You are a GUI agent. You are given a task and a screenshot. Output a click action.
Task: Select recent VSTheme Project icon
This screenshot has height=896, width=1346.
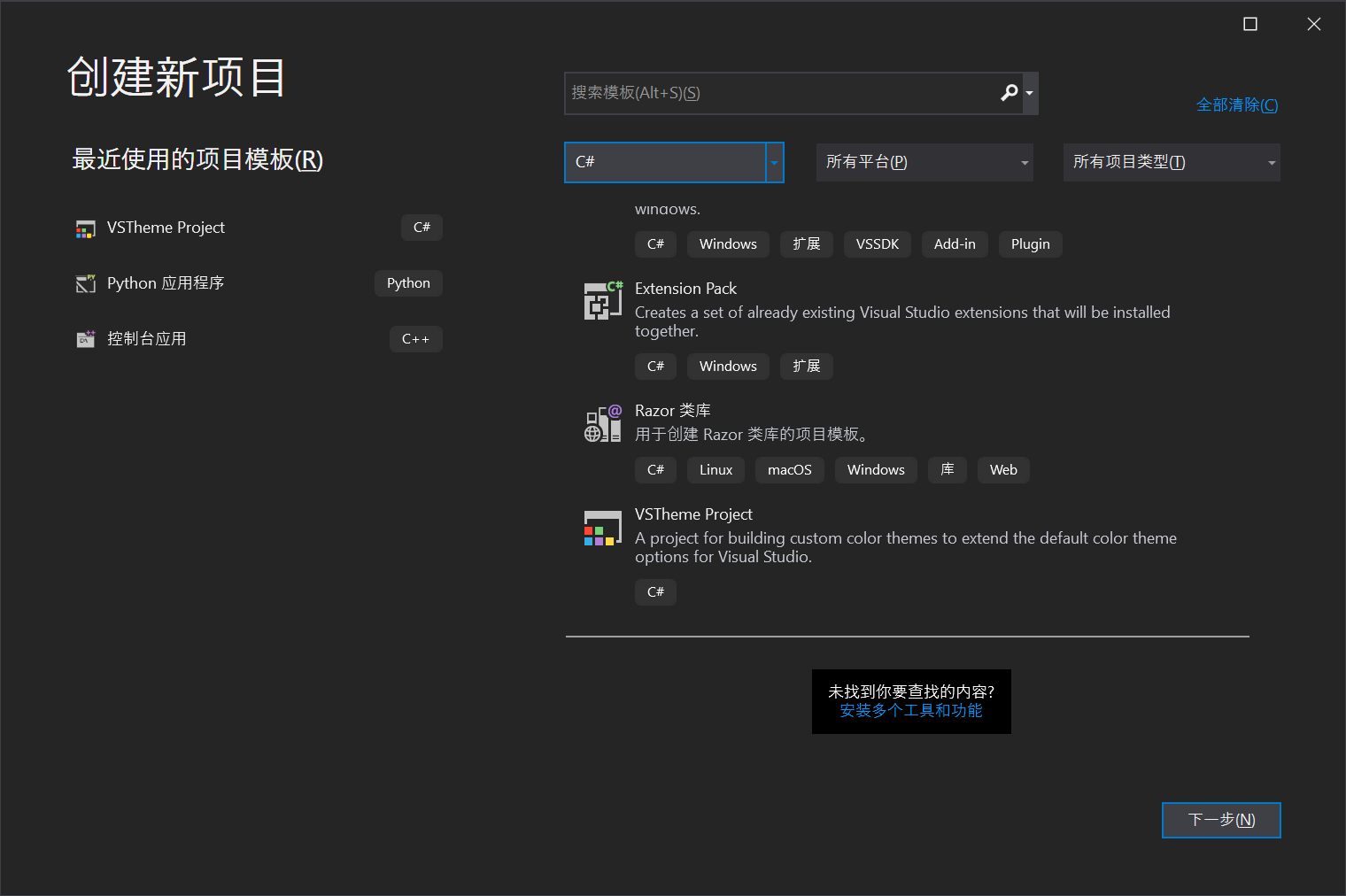pos(86,228)
